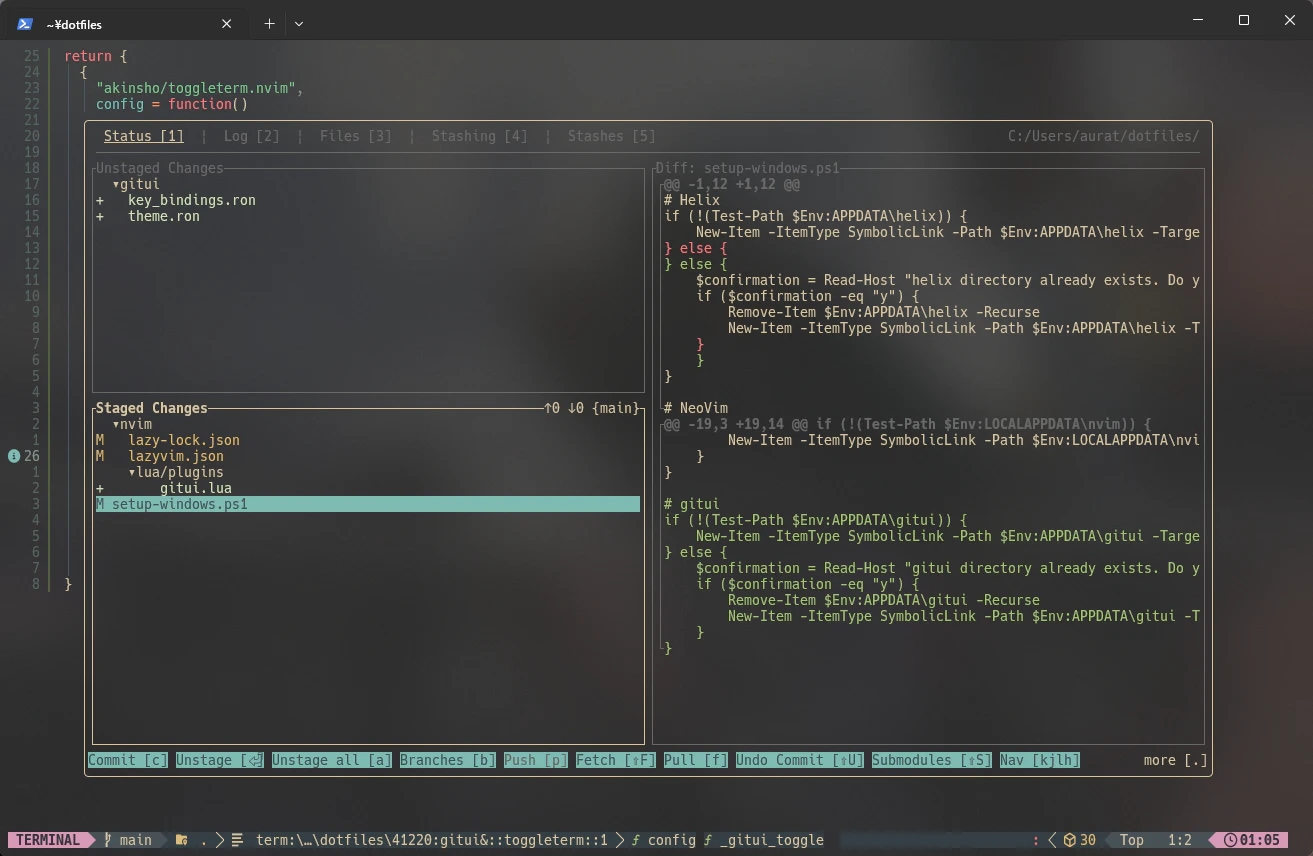Open the new tab profile dropdown arrow
The width and height of the screenshot is (1313, 856).
point(299,24)
